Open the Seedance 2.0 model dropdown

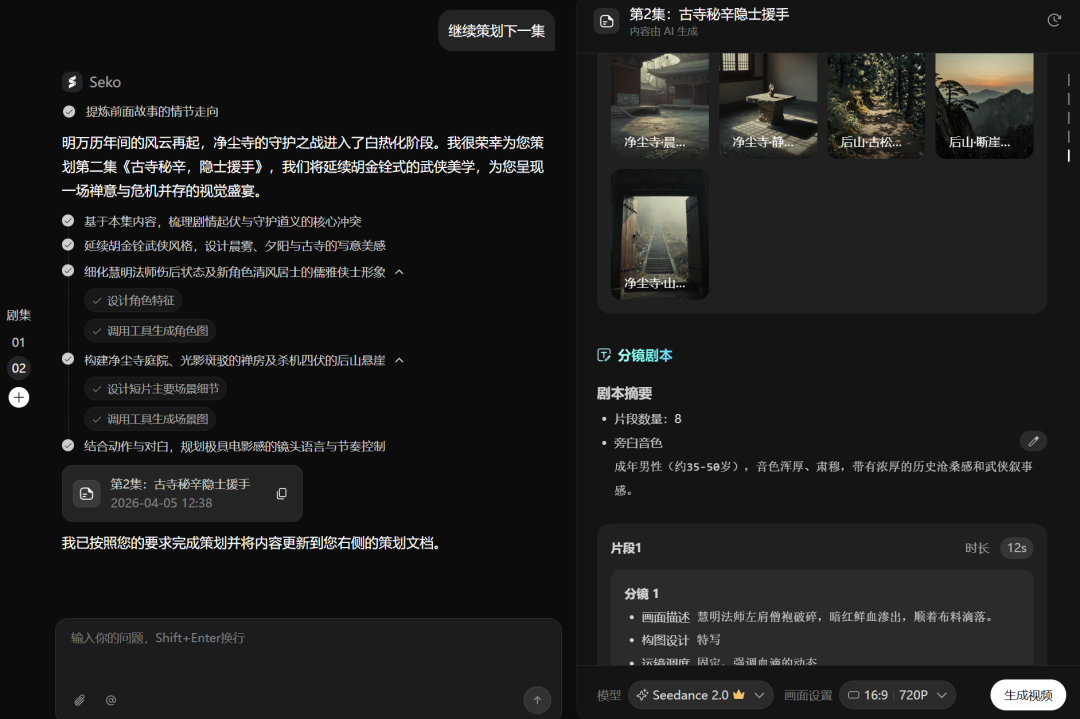pos(700,694)
